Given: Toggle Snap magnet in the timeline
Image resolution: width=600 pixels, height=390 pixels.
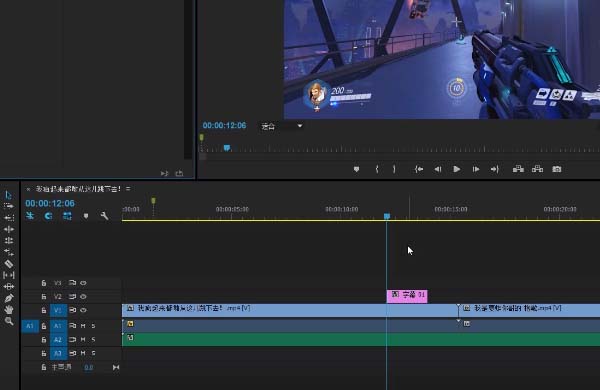Looking at the screenshot, I should coord(48,216).
